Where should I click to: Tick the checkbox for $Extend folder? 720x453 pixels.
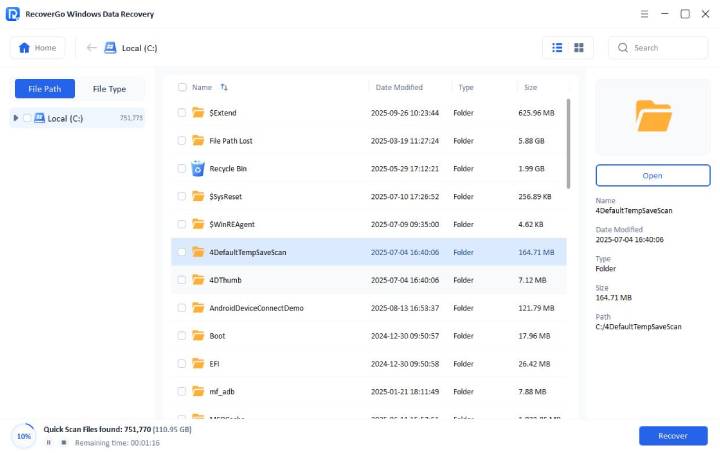(x=182, y=113)
